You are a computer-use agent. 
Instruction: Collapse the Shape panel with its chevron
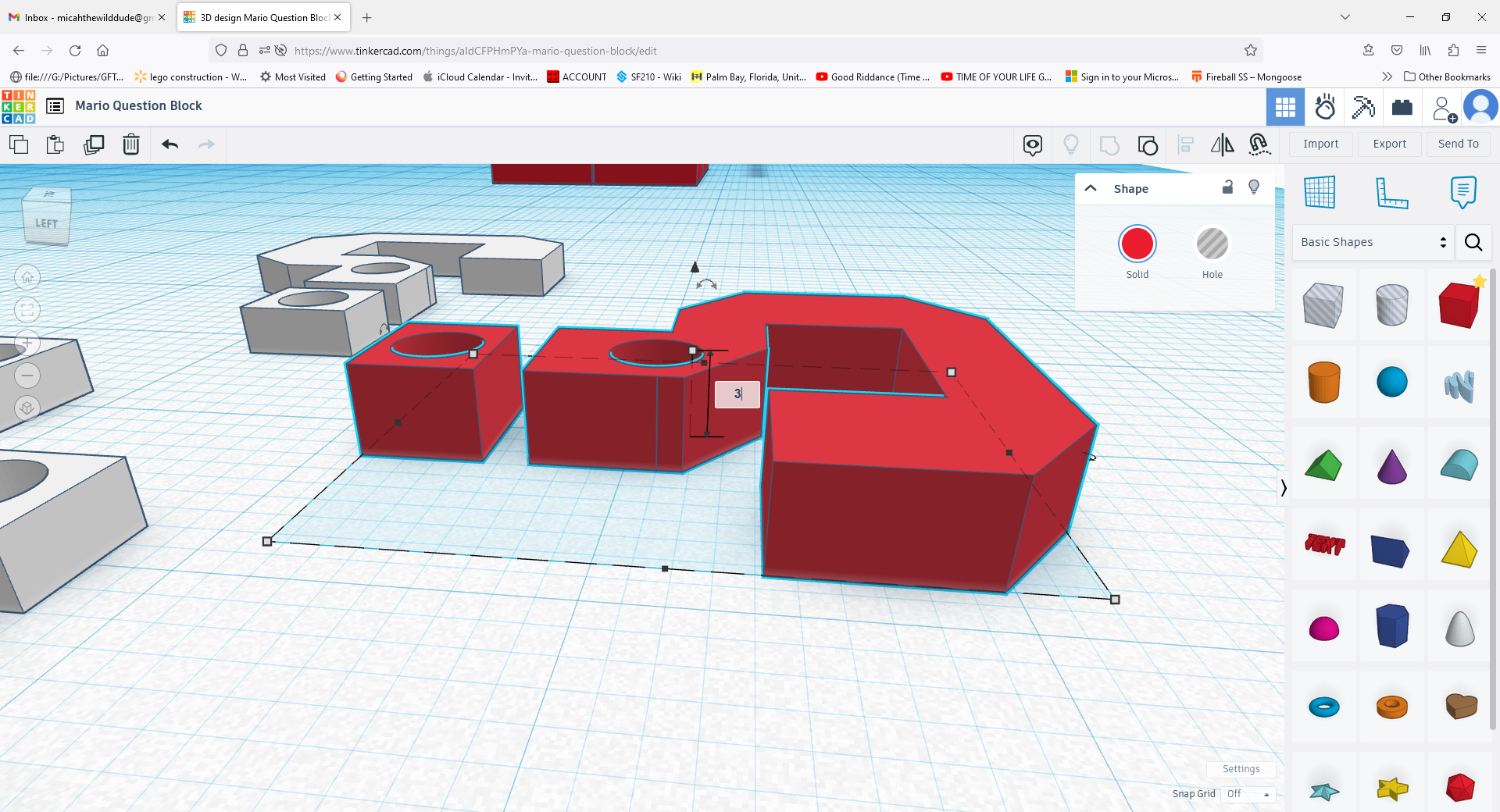point(1090,187)
